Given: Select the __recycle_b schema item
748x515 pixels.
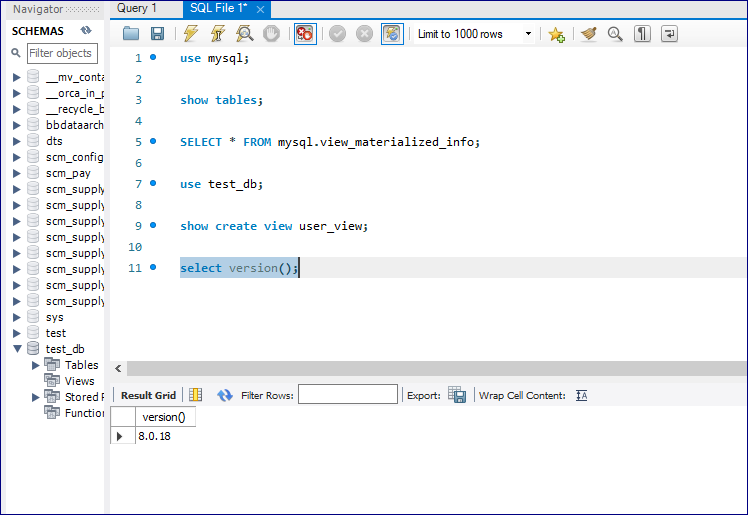Looking at the screenshot, I should click(75, 109).
